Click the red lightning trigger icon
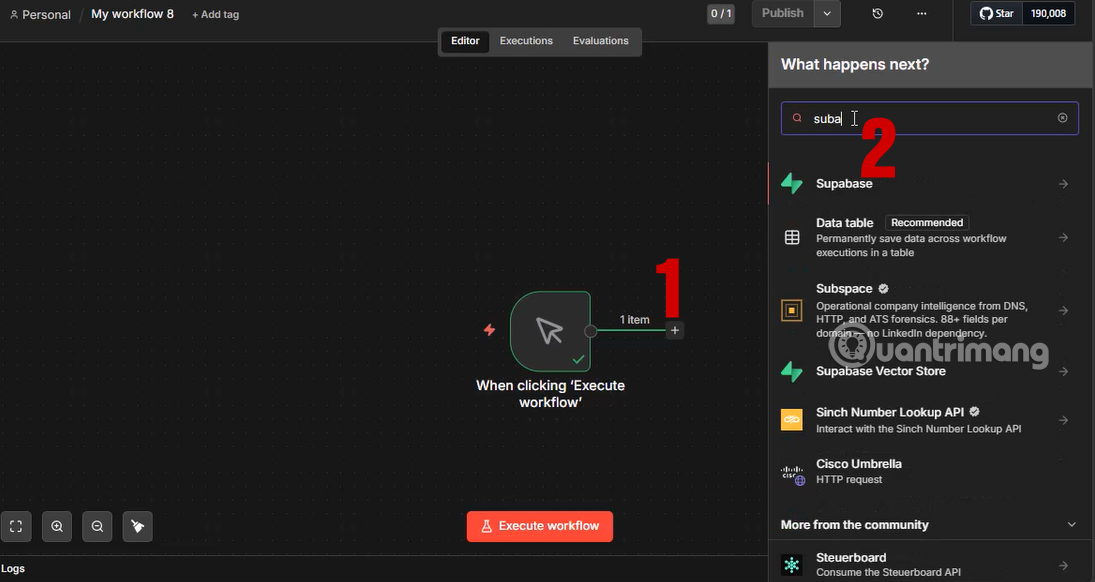Viewport: 1095px width, 582px height. coord(490,330)
